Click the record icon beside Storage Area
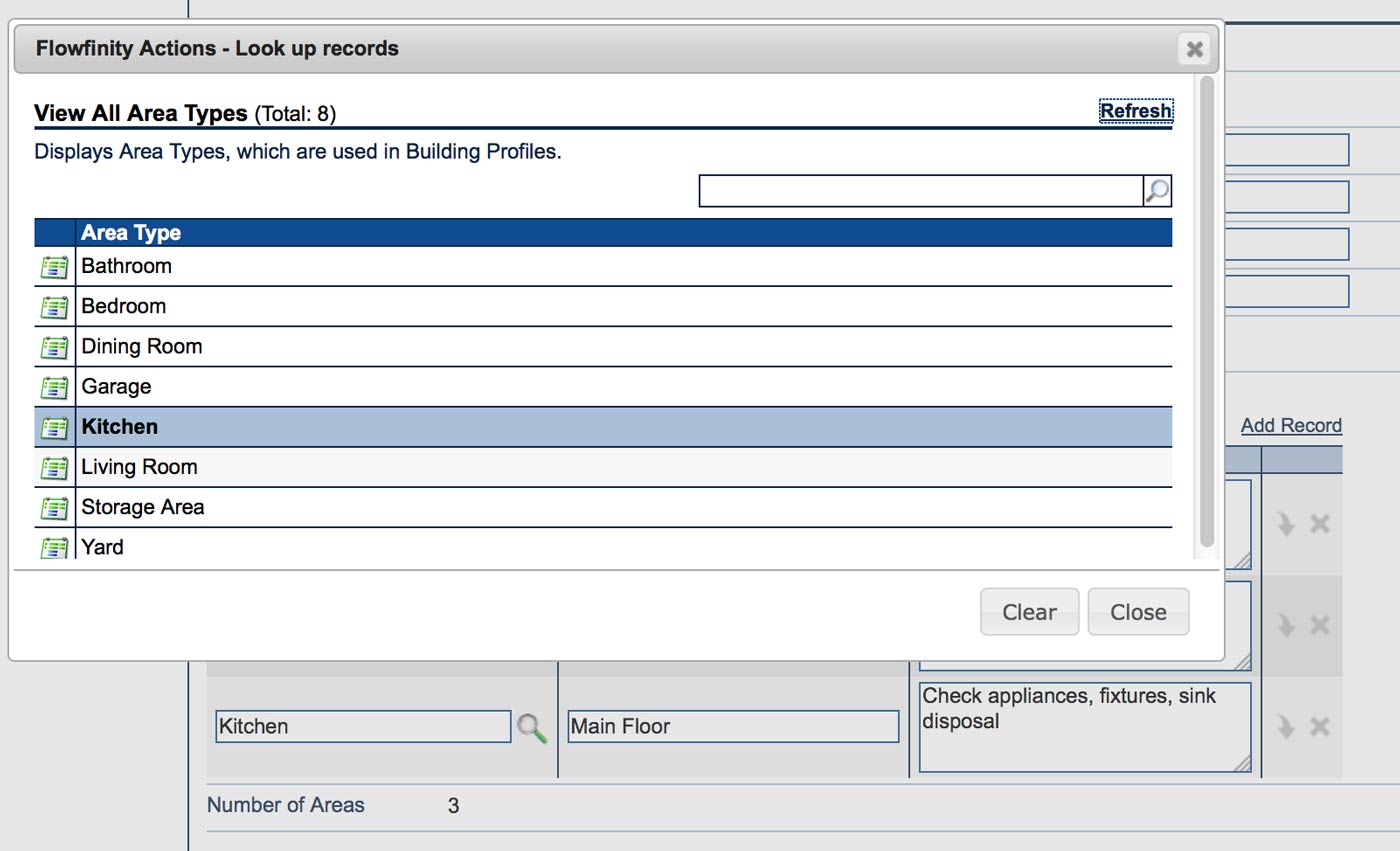1400x851 pixels. 54,507
